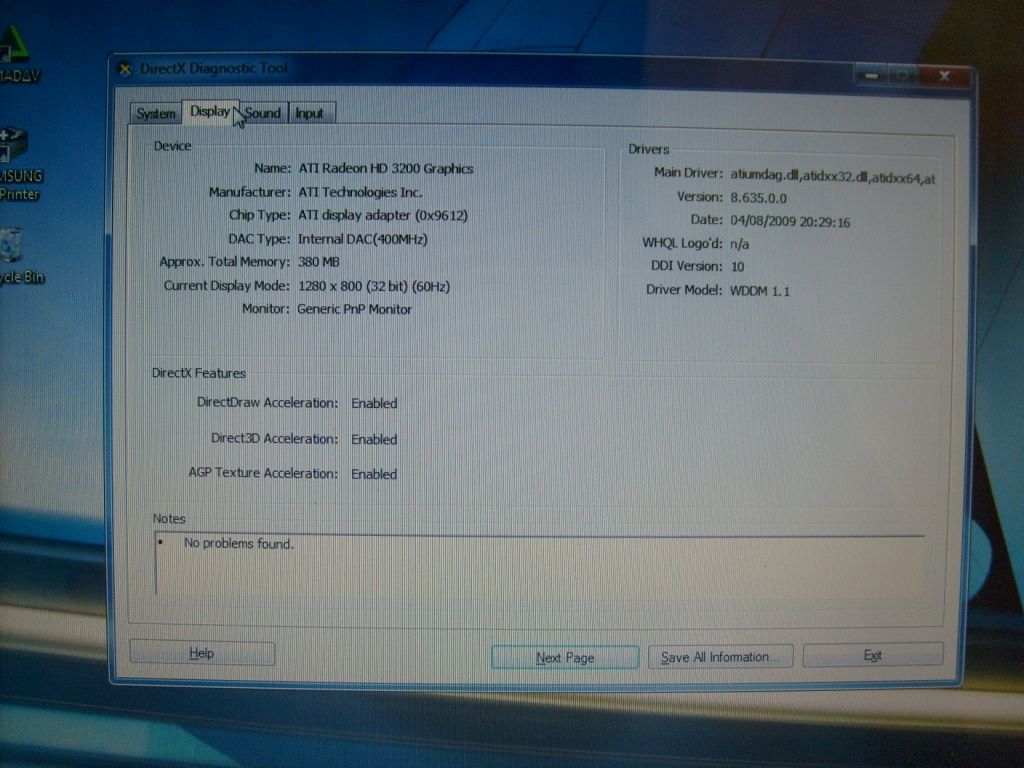Click the DirectX Diagnostic Tool title icon
Screen dimensions: 1024x768
point(125,69)
